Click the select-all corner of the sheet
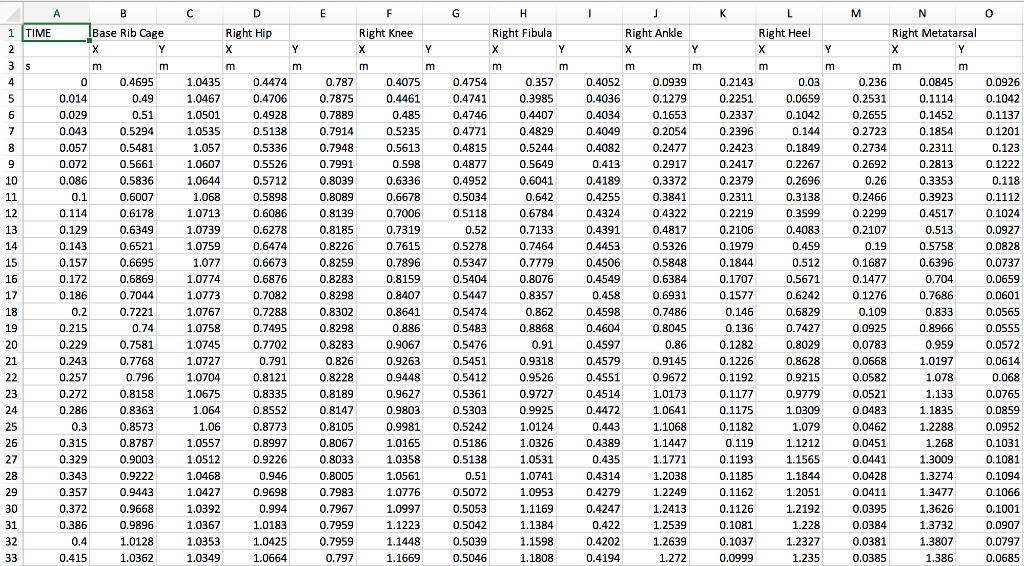Viewport: 1024px width, 566px height. click(x=11, y=12)
